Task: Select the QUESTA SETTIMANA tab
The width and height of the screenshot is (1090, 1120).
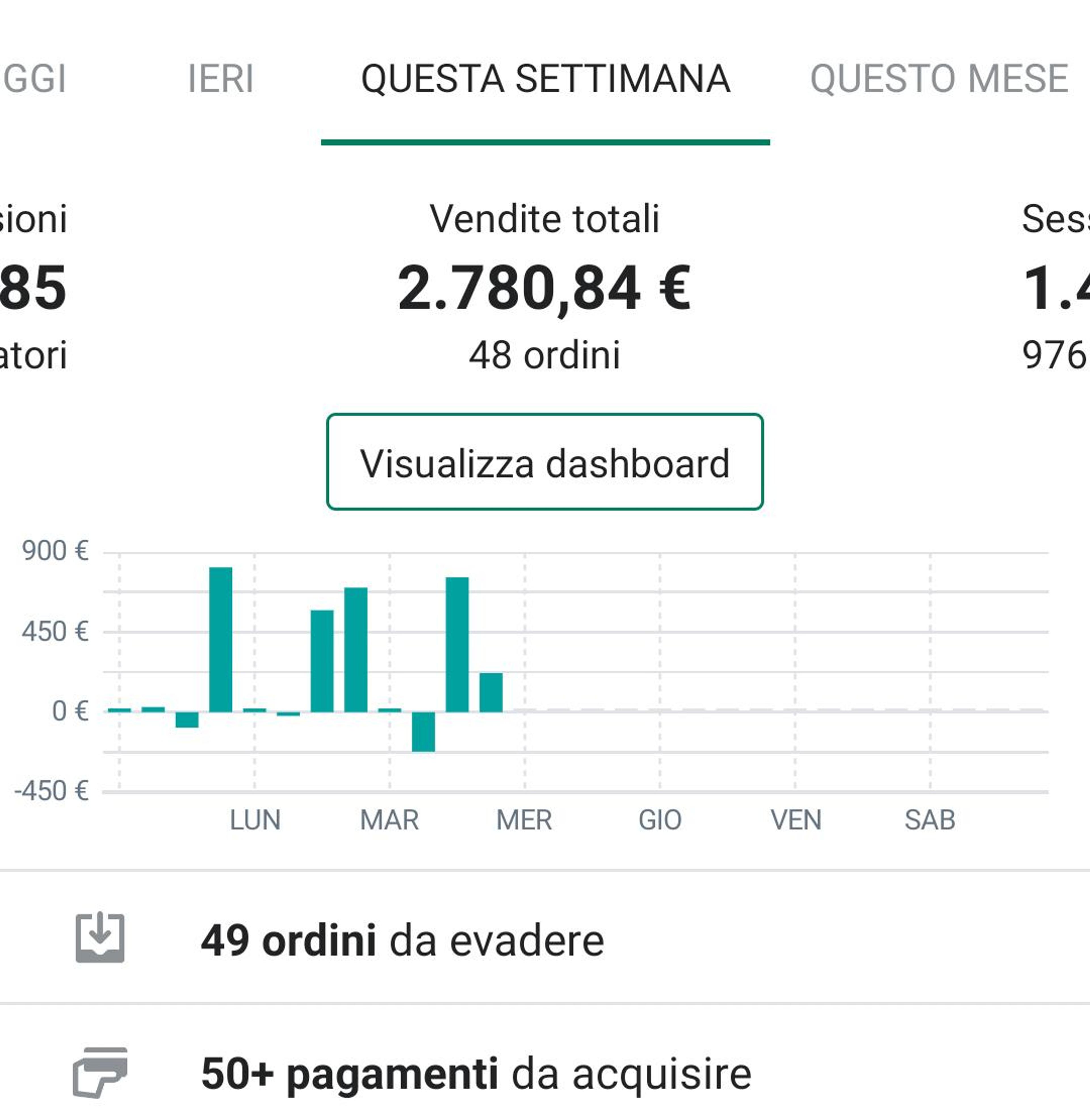Action: tap(545, 78)
